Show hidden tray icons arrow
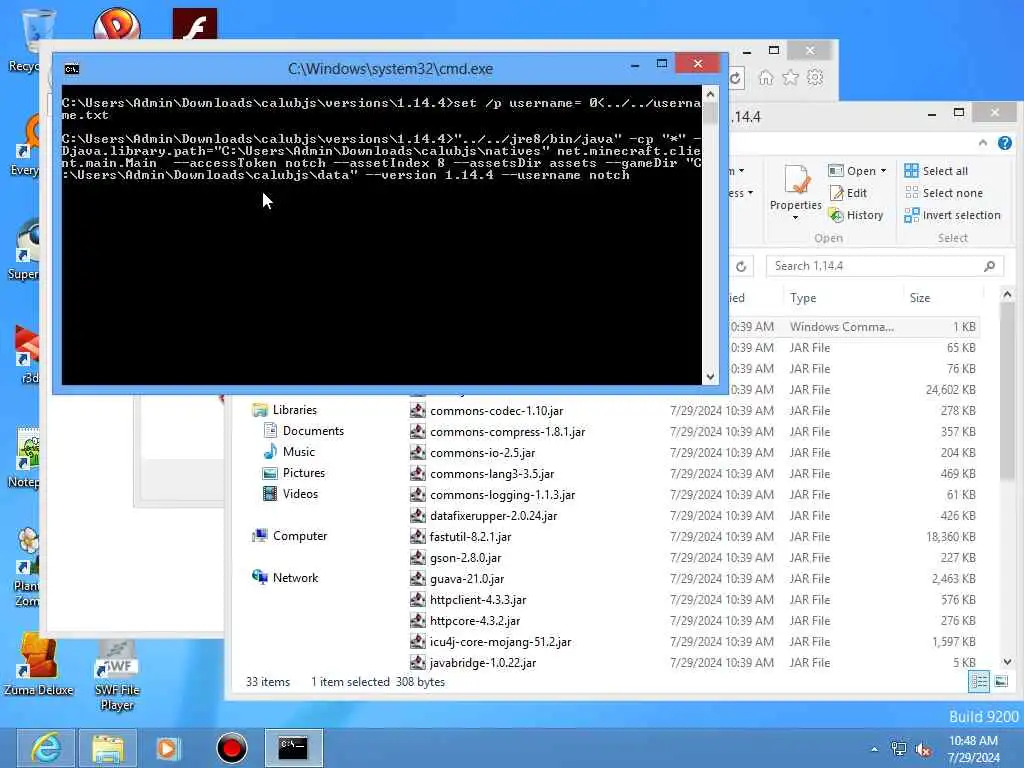This screenshot has width=1024, height=768. [874, 750]
